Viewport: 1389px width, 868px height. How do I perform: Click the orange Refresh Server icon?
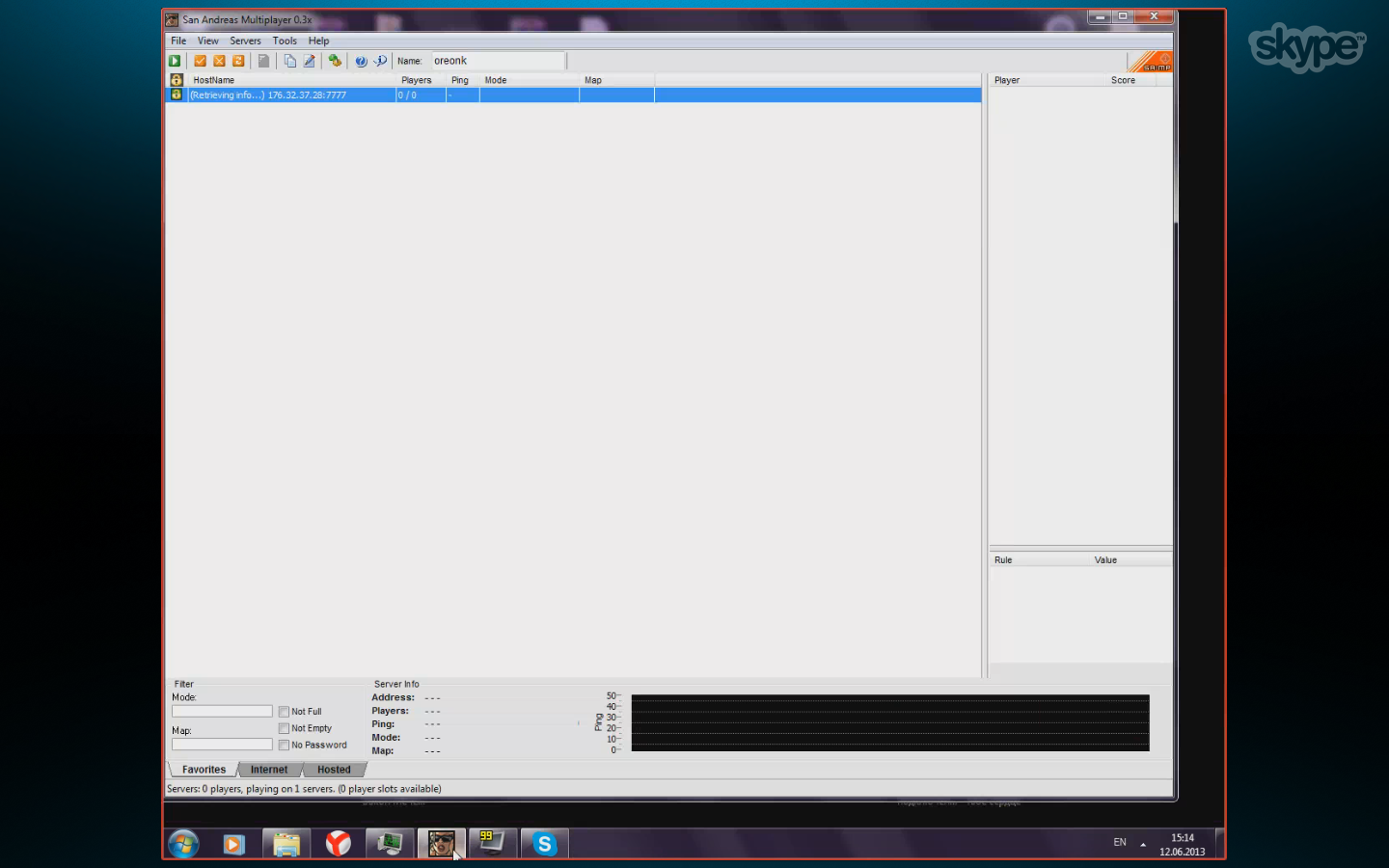pyautogui.click(x=238, y=61)
